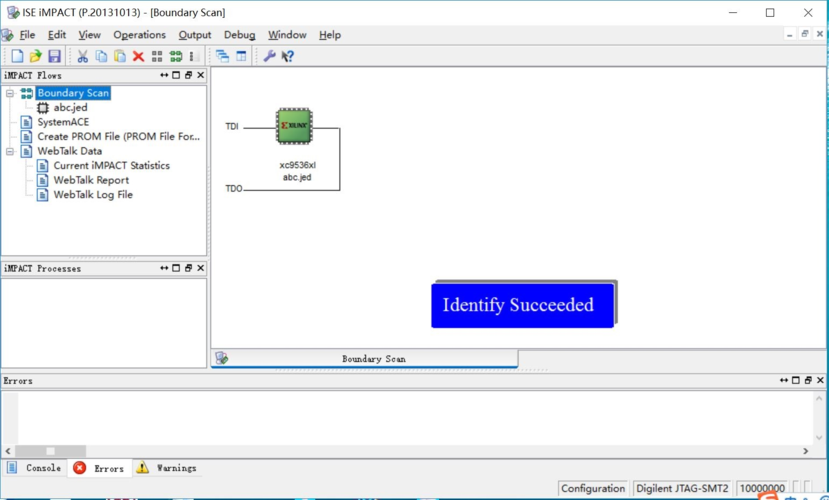Open the Edit menu
Image resolution: width=829 pixels, height=500 pixels.
(x=57, y=35)
